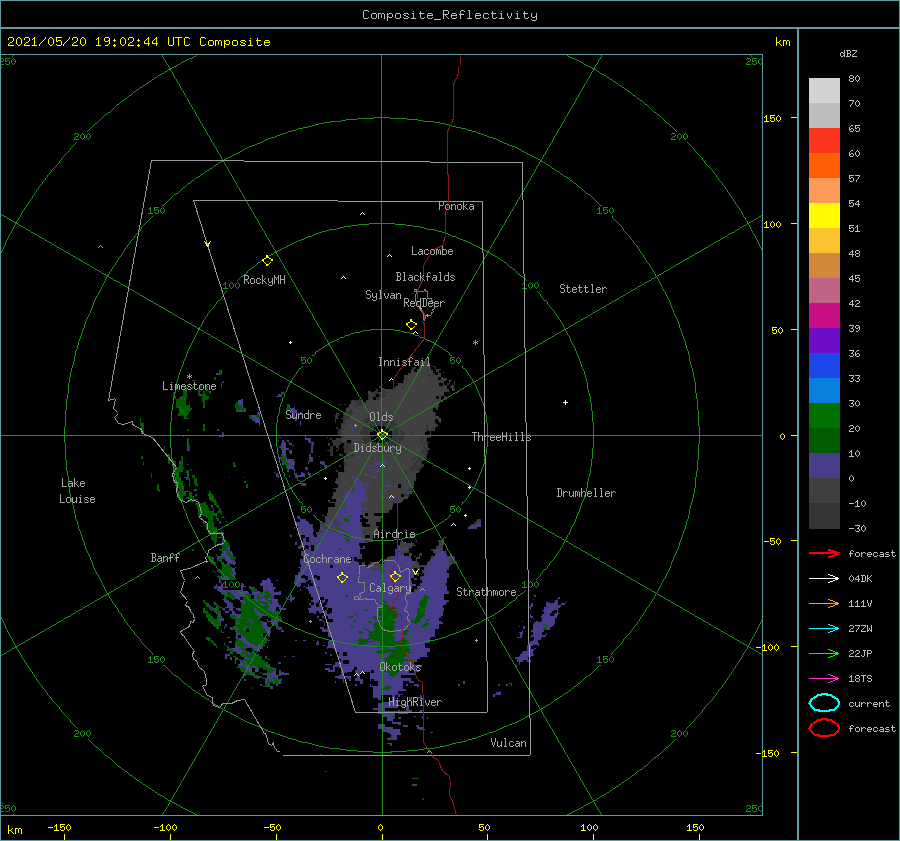The height and width of the screenshot is (841, 900).
Task: Click the Innisfail label
Action: point(404,362)
